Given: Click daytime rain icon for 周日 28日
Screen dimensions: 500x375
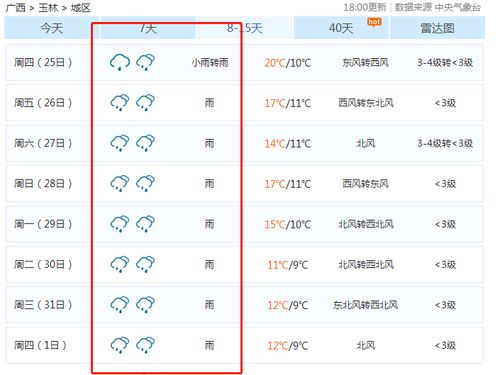Looking at the screenshot, I should (x=120, y=183).
